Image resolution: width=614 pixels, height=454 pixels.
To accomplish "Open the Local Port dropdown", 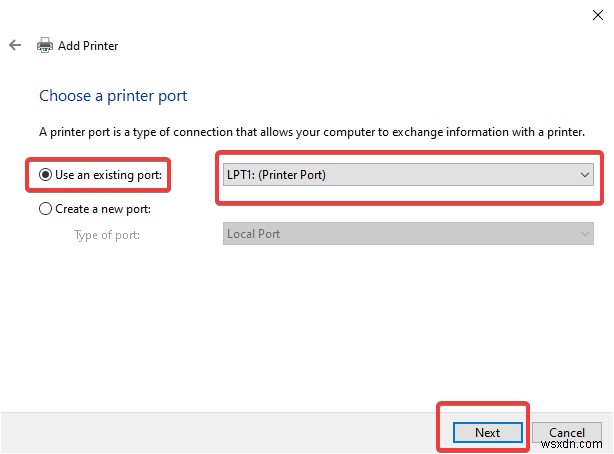I will tap(408, 234).
